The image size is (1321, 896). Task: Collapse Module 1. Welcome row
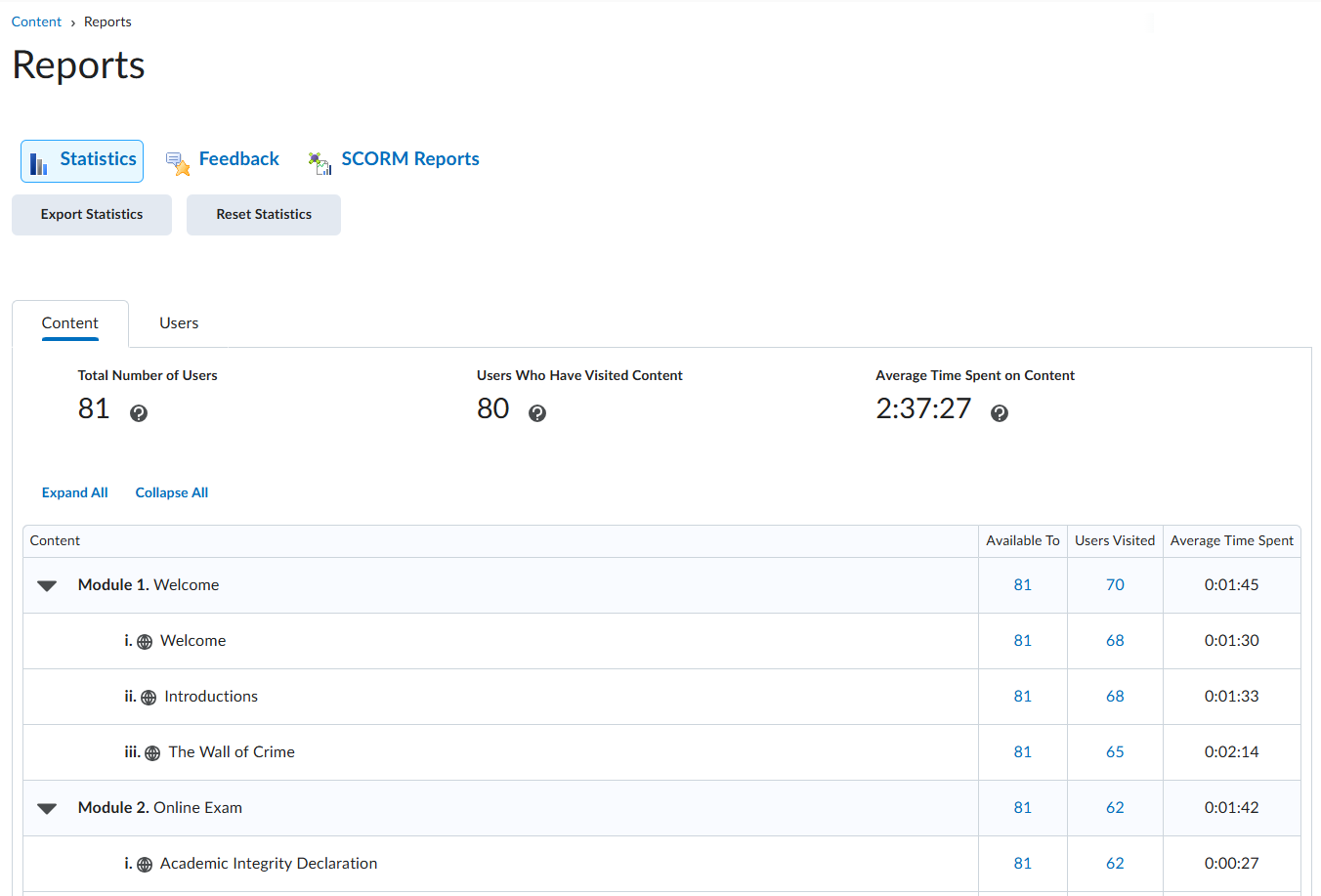[x=47, y=586]
